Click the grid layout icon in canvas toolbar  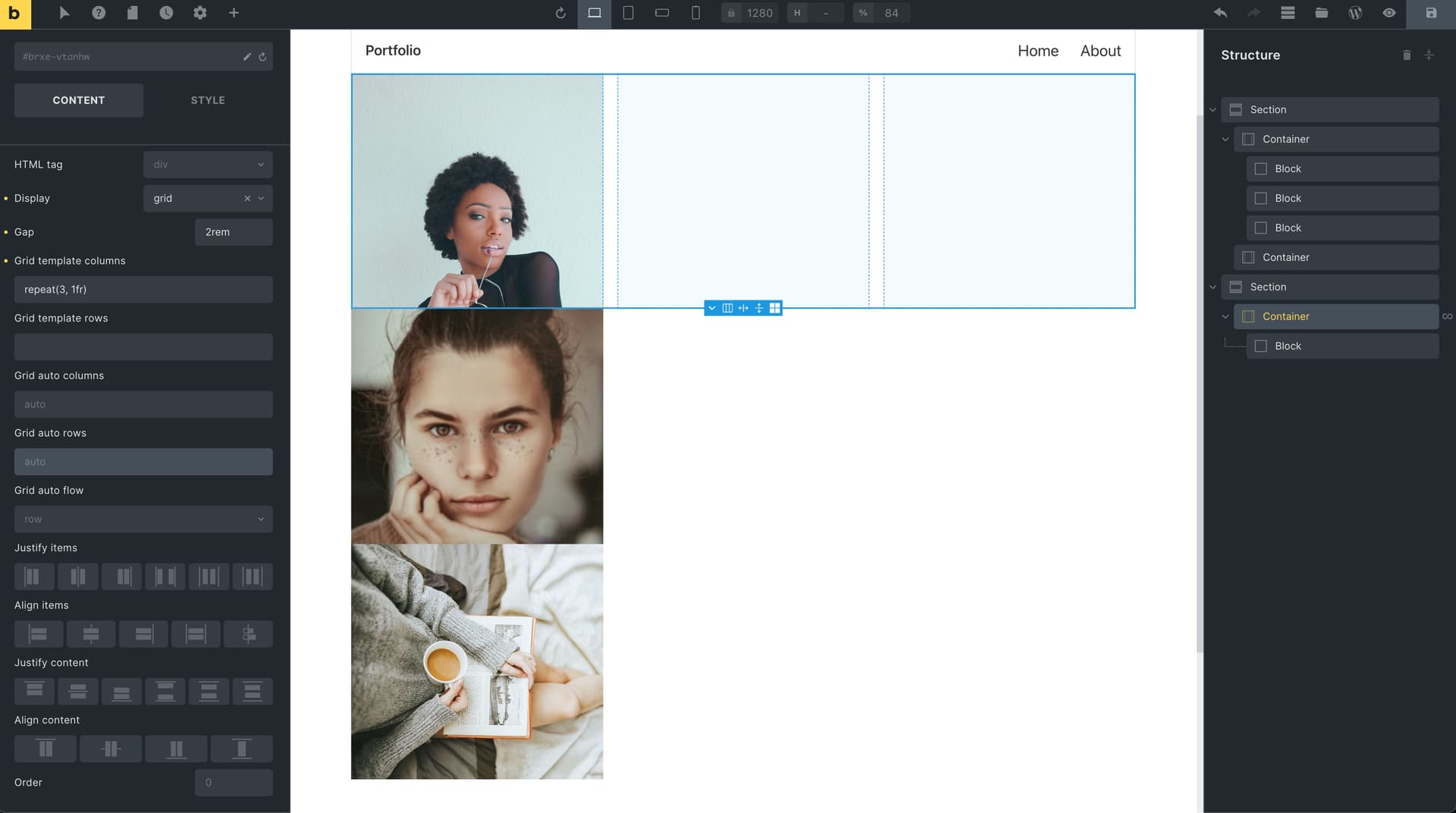774,308
